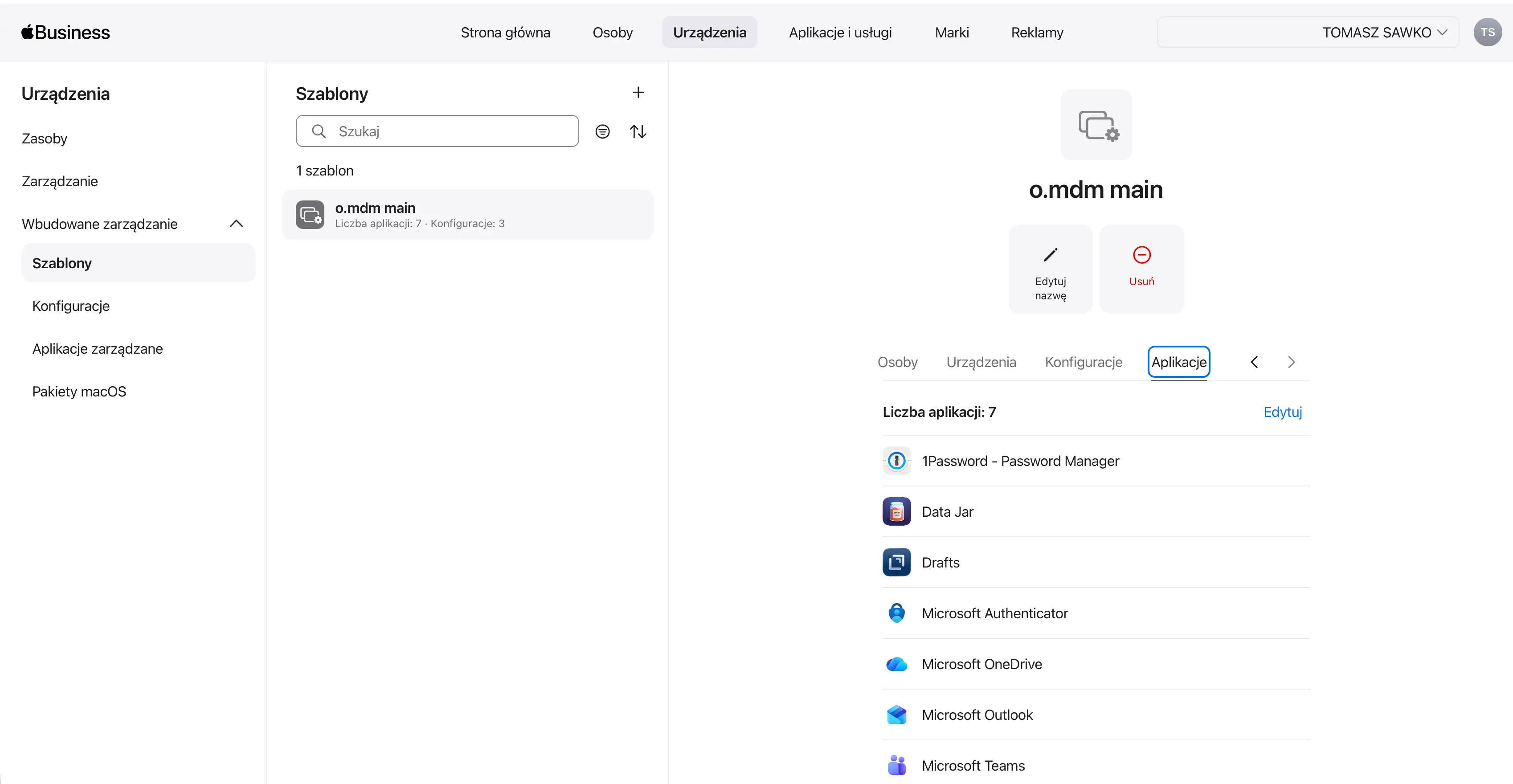Viewport: 1513px width, 784px height.
Task: Click the TS user avatar
Action: (1487, 33)
